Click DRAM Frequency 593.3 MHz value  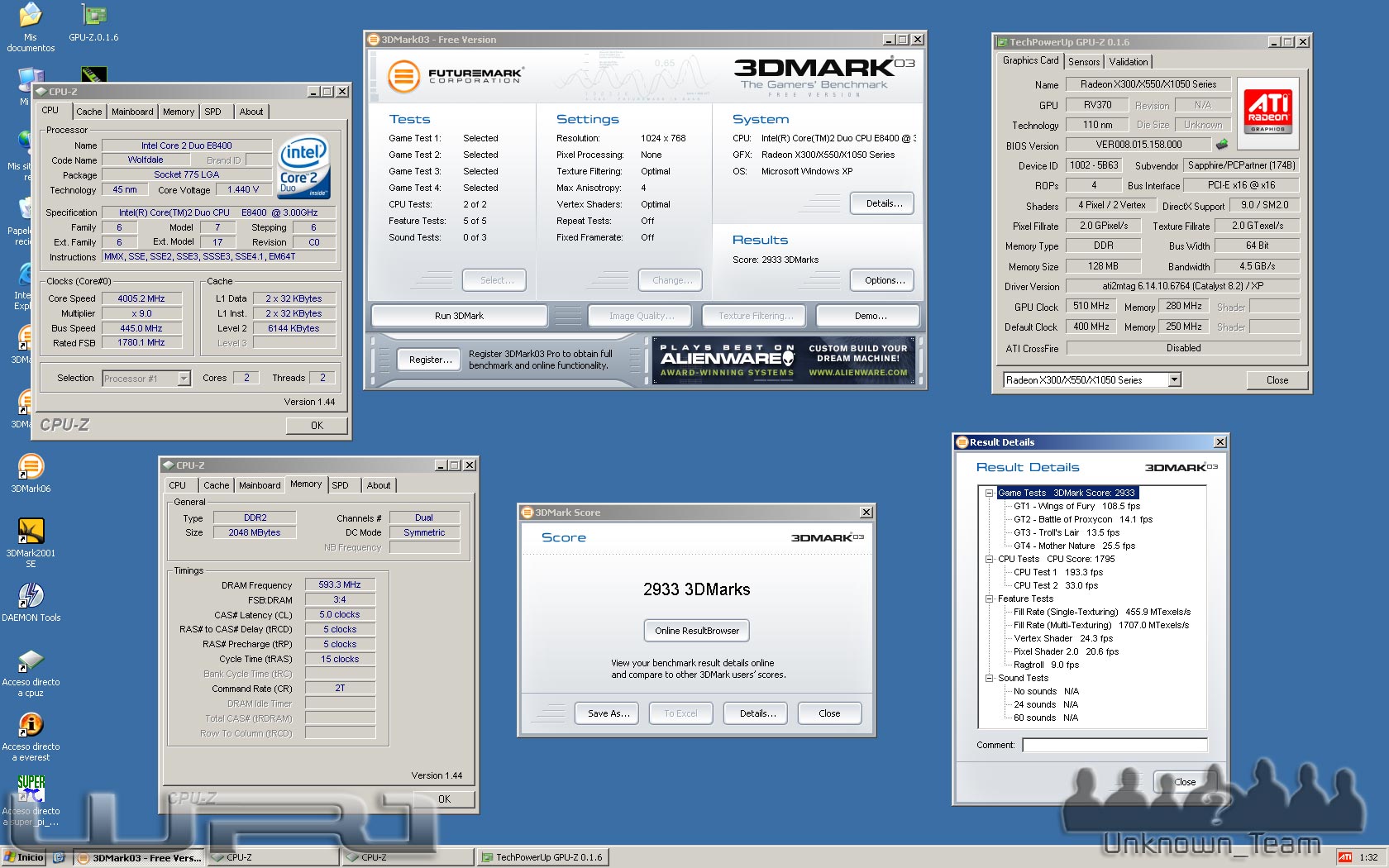pos(340,584)
